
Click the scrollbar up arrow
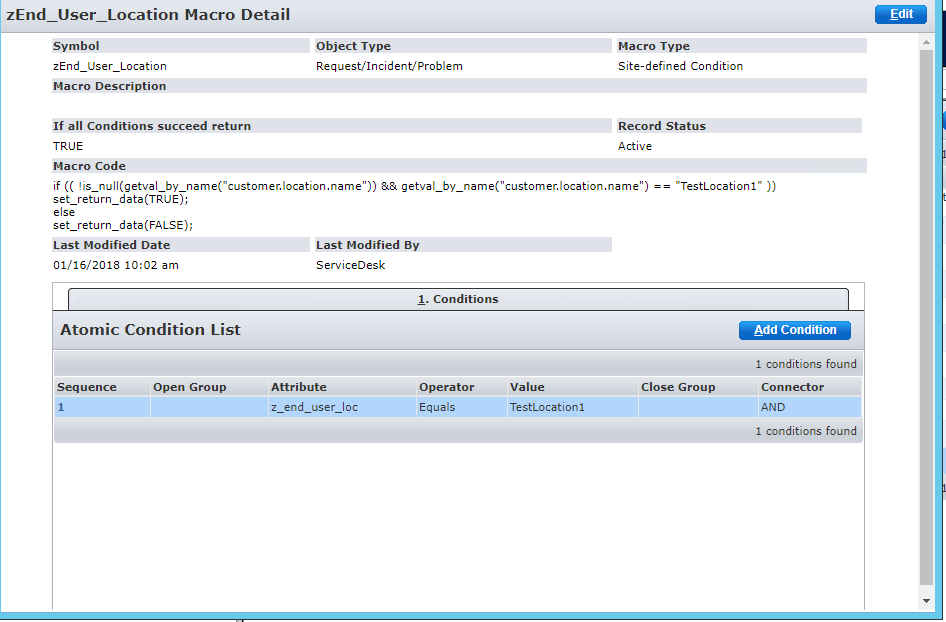click(x=927, y=42)
